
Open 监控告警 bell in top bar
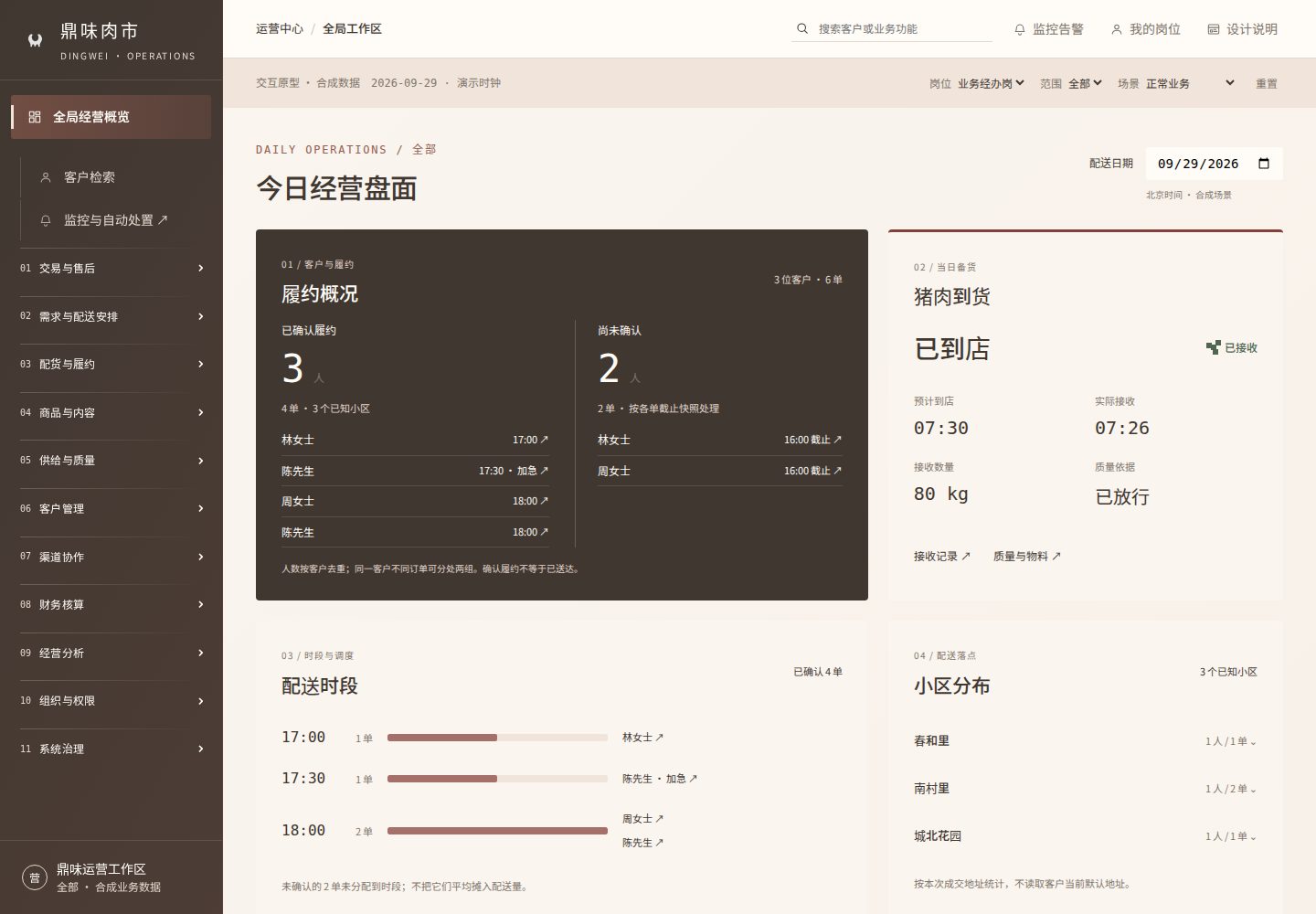[x=1049, y=29]
